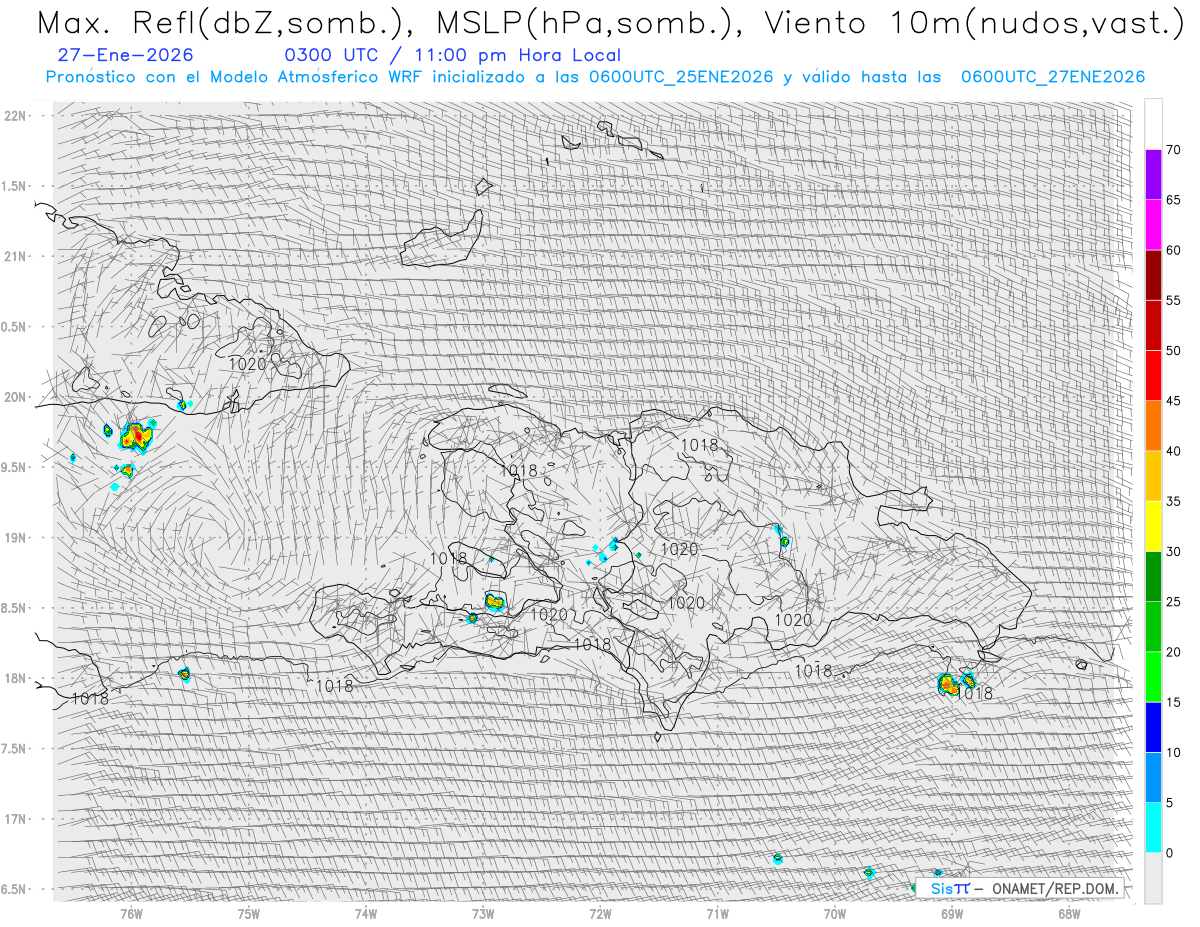Click the "17N" latitude axis label
This screenshot has width=1200, height=927.
15,819
